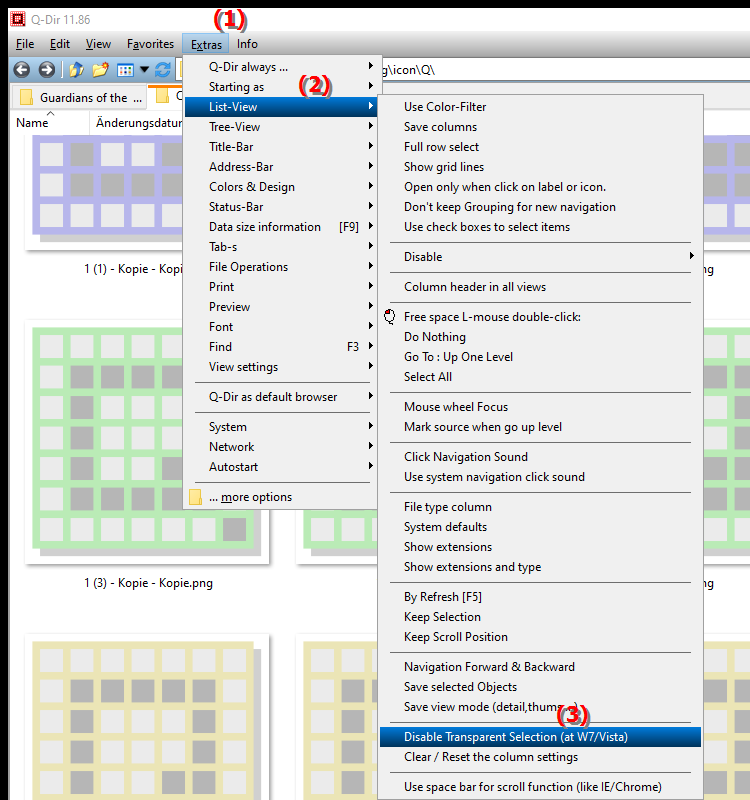Viewport: 750px width, 800px height.
Task: Toggle Don't keep Grouping for new navigation
Action: click(x=540, y=207)
